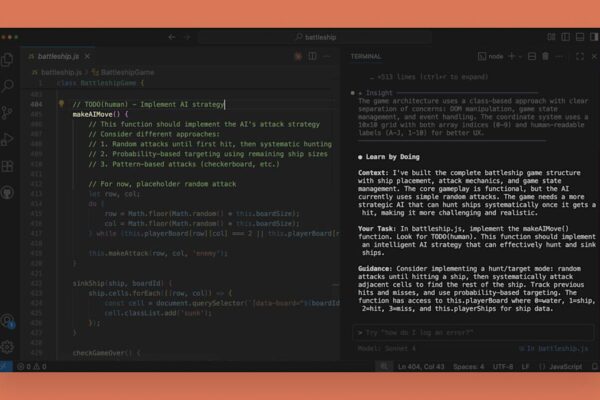Open editor More Actions ellipsis
The width and height of the screenshot is (600, 400).
(327, 56)
